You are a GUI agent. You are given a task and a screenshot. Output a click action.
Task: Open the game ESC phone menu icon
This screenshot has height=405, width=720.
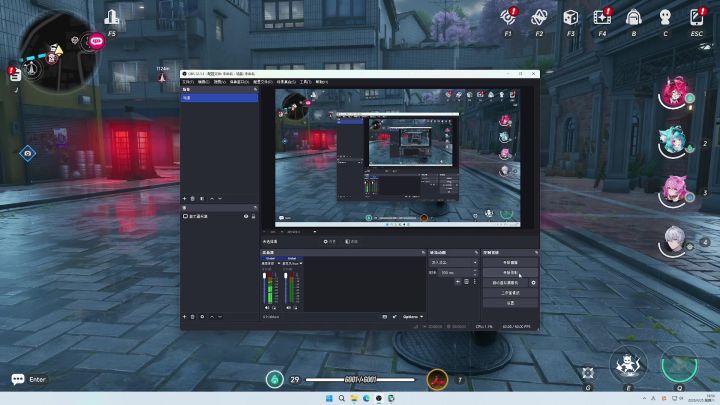pos(697,18)
